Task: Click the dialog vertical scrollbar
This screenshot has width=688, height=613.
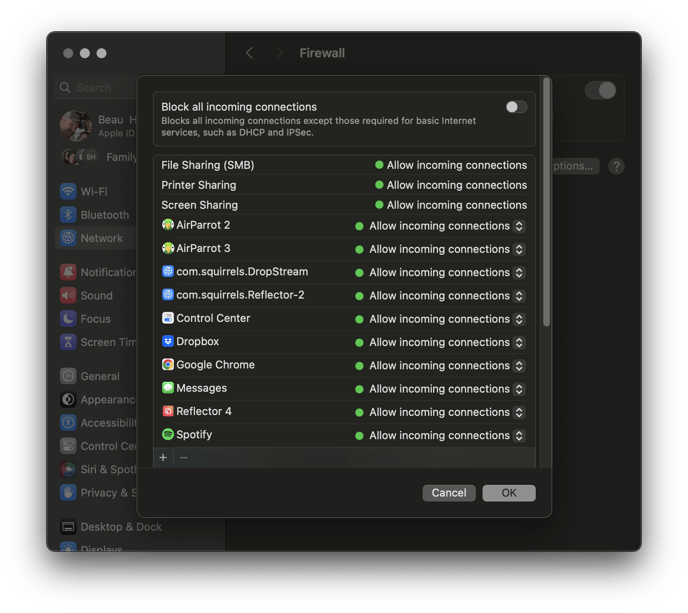Action: click(546, 202)
